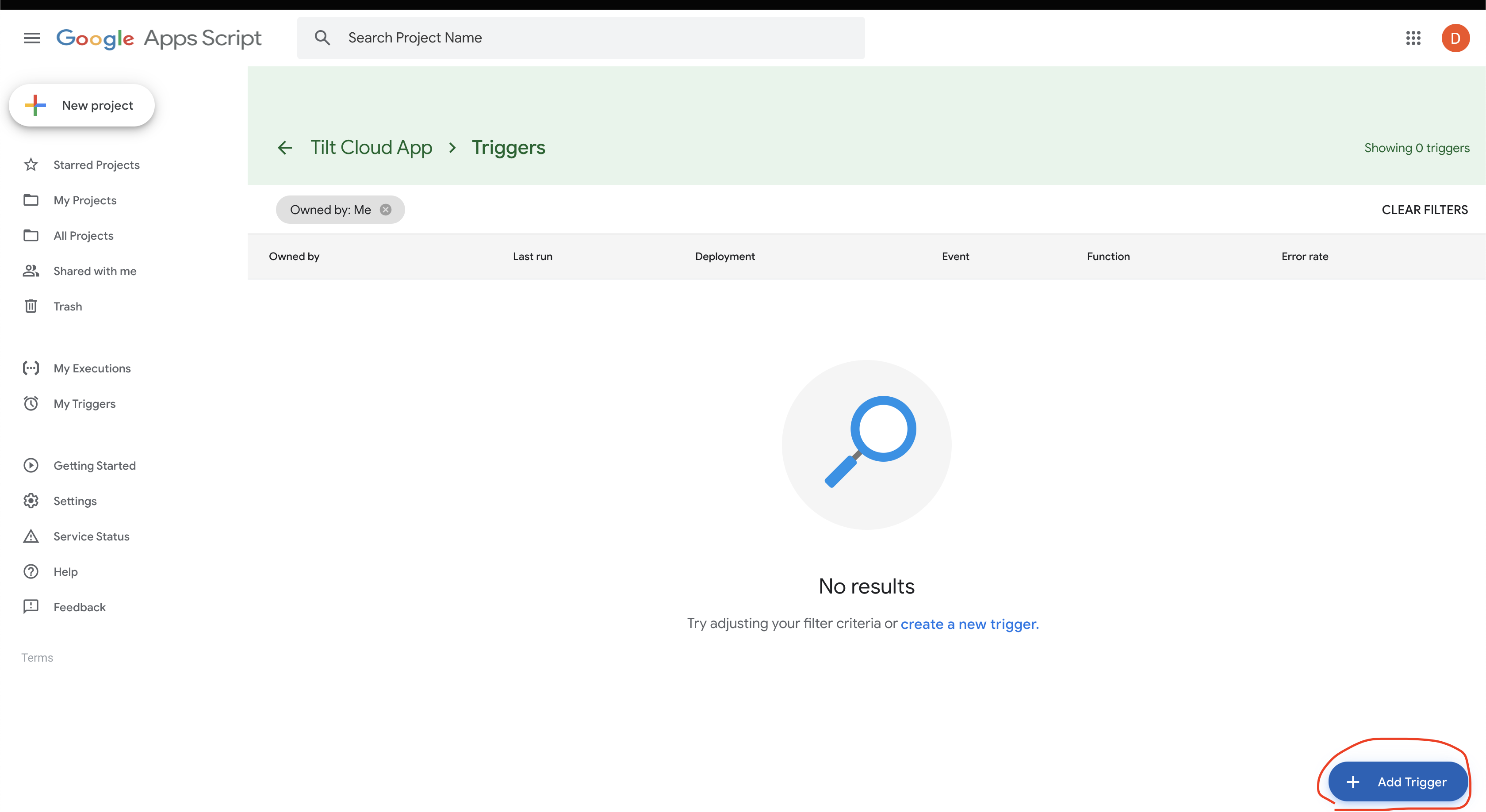The width and height of the screenshot is (1486, 812).
Task: Click the Deployment column header
Action: click(x=724, y=257)
